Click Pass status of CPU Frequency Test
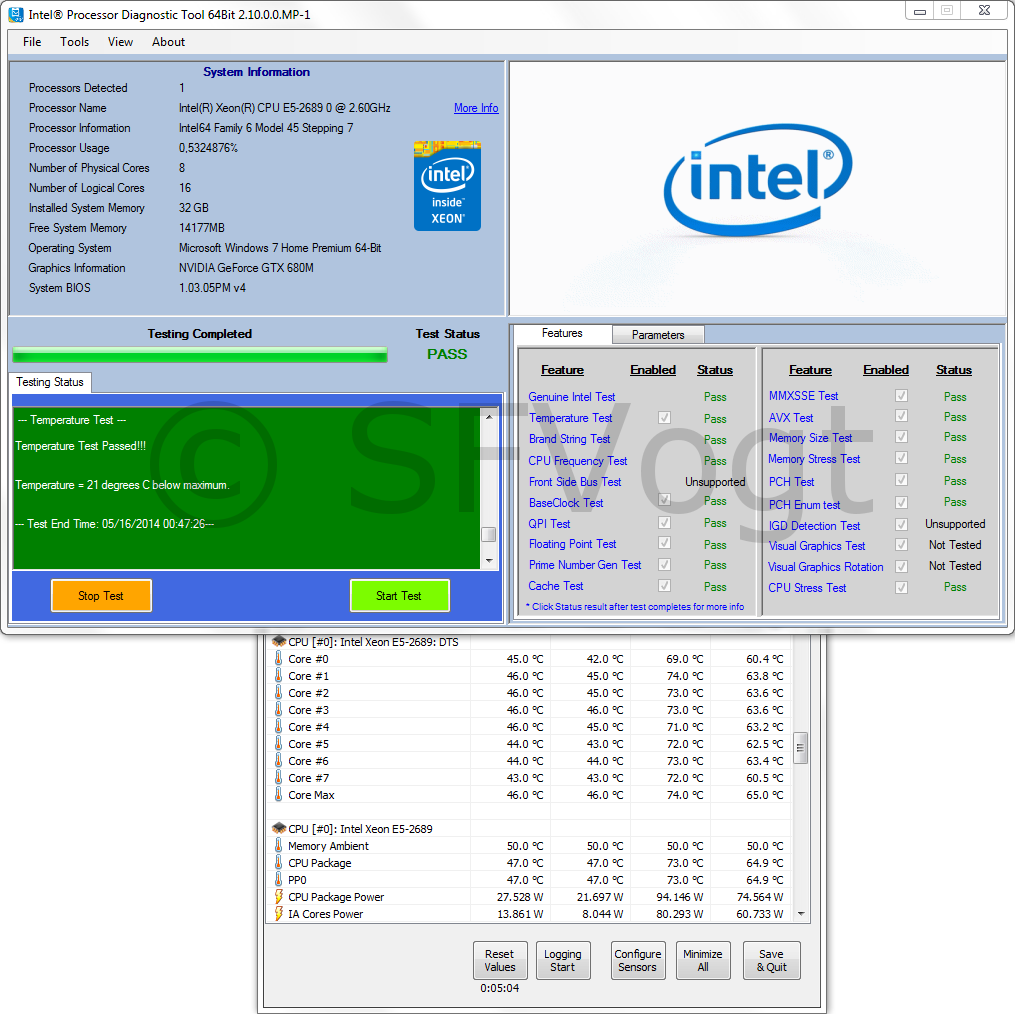The height and width of the screenshot is (1014, 1015). coord(715,461)
